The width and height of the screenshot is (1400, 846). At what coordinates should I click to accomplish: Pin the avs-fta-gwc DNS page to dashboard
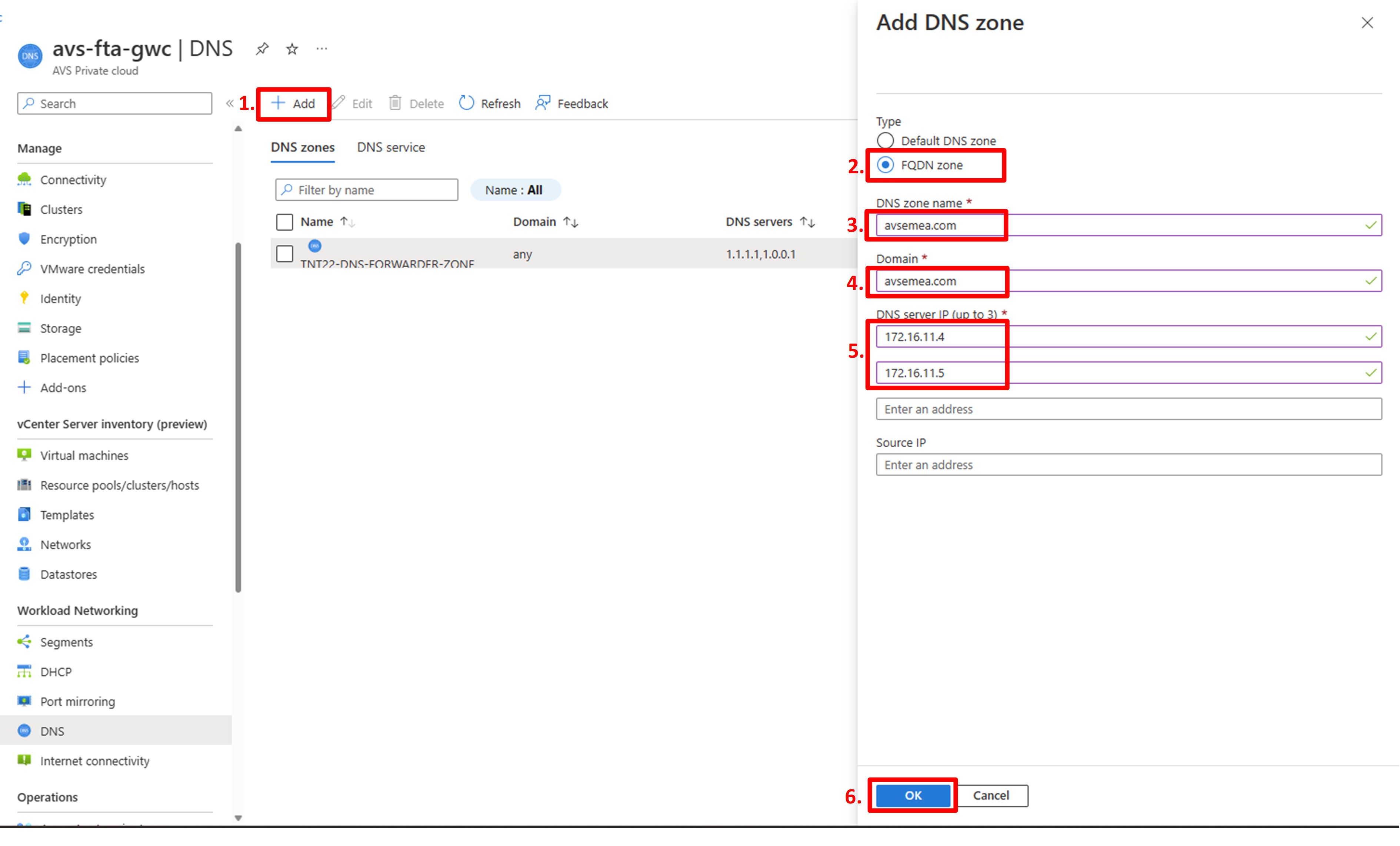pos(262,48)
